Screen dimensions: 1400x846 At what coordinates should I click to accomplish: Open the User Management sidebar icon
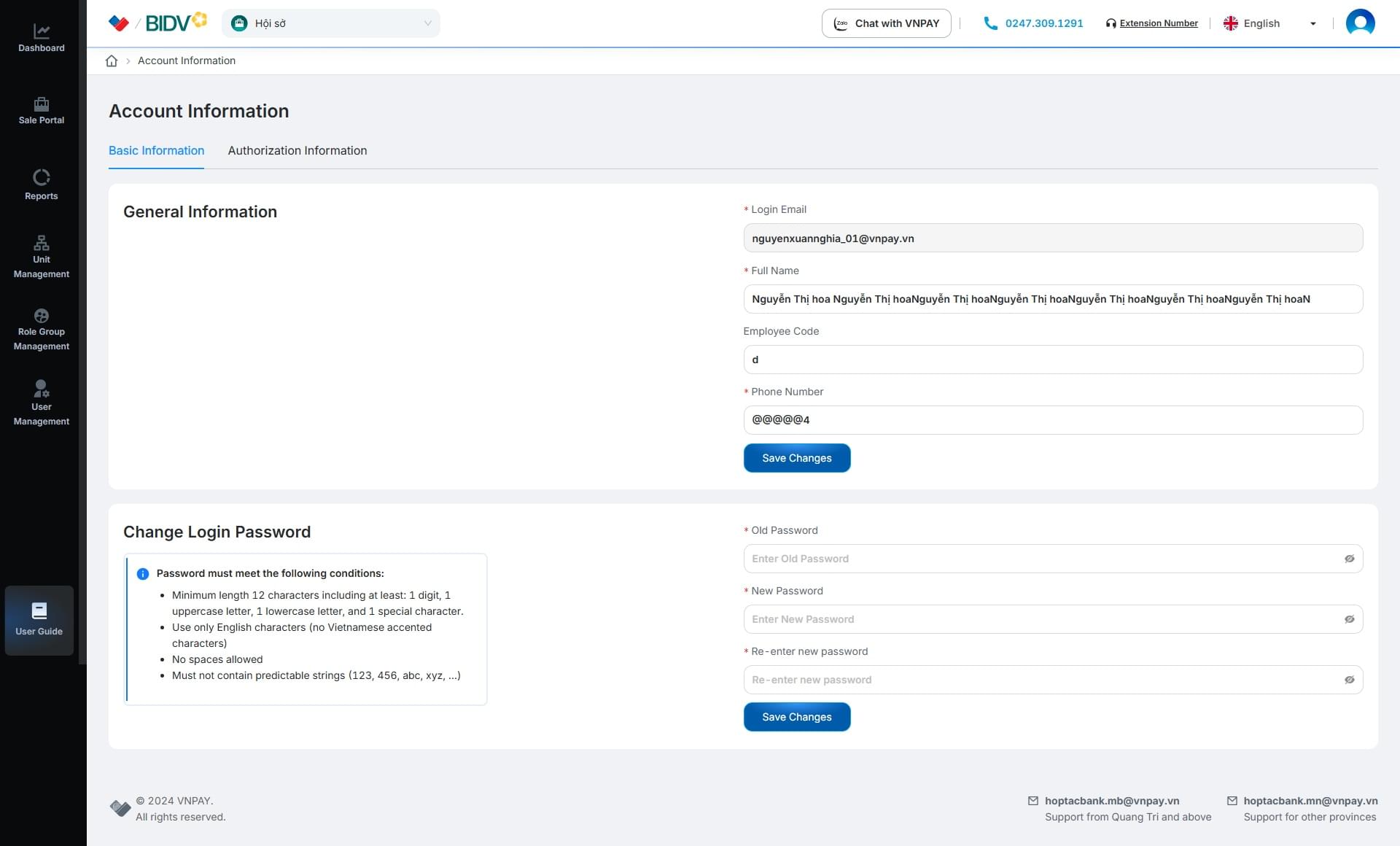tap(42, 389)
